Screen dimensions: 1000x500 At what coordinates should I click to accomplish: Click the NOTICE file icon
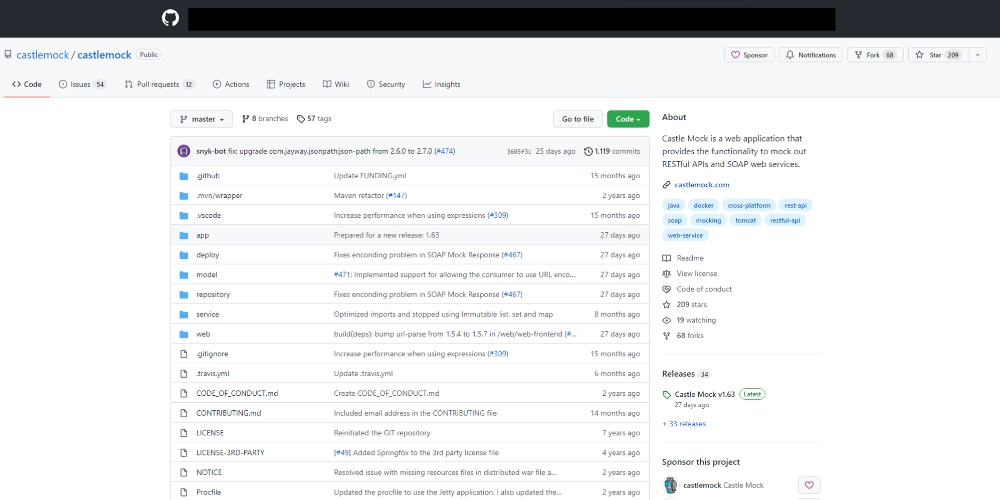(184, 473)
